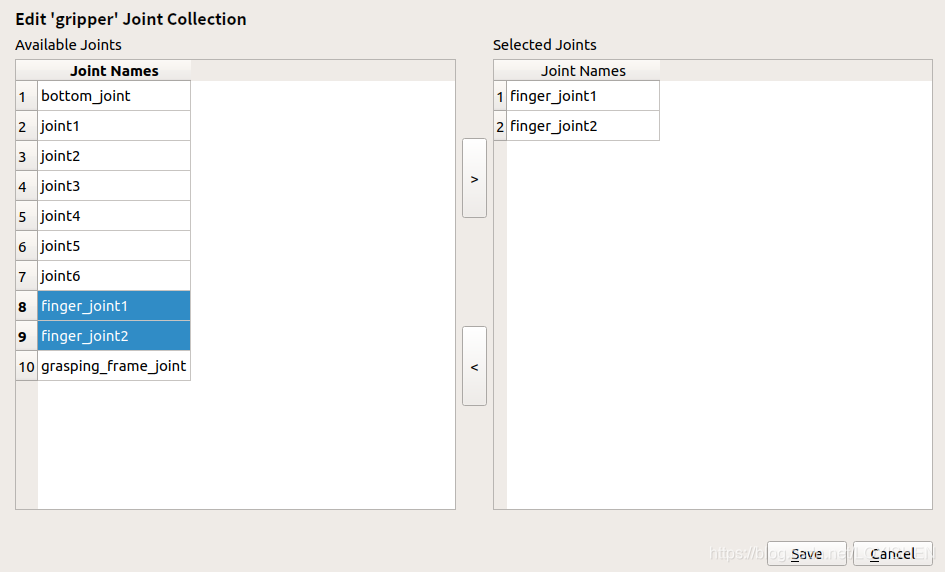Click the '<' remove joint arrow button

[474, 366]
